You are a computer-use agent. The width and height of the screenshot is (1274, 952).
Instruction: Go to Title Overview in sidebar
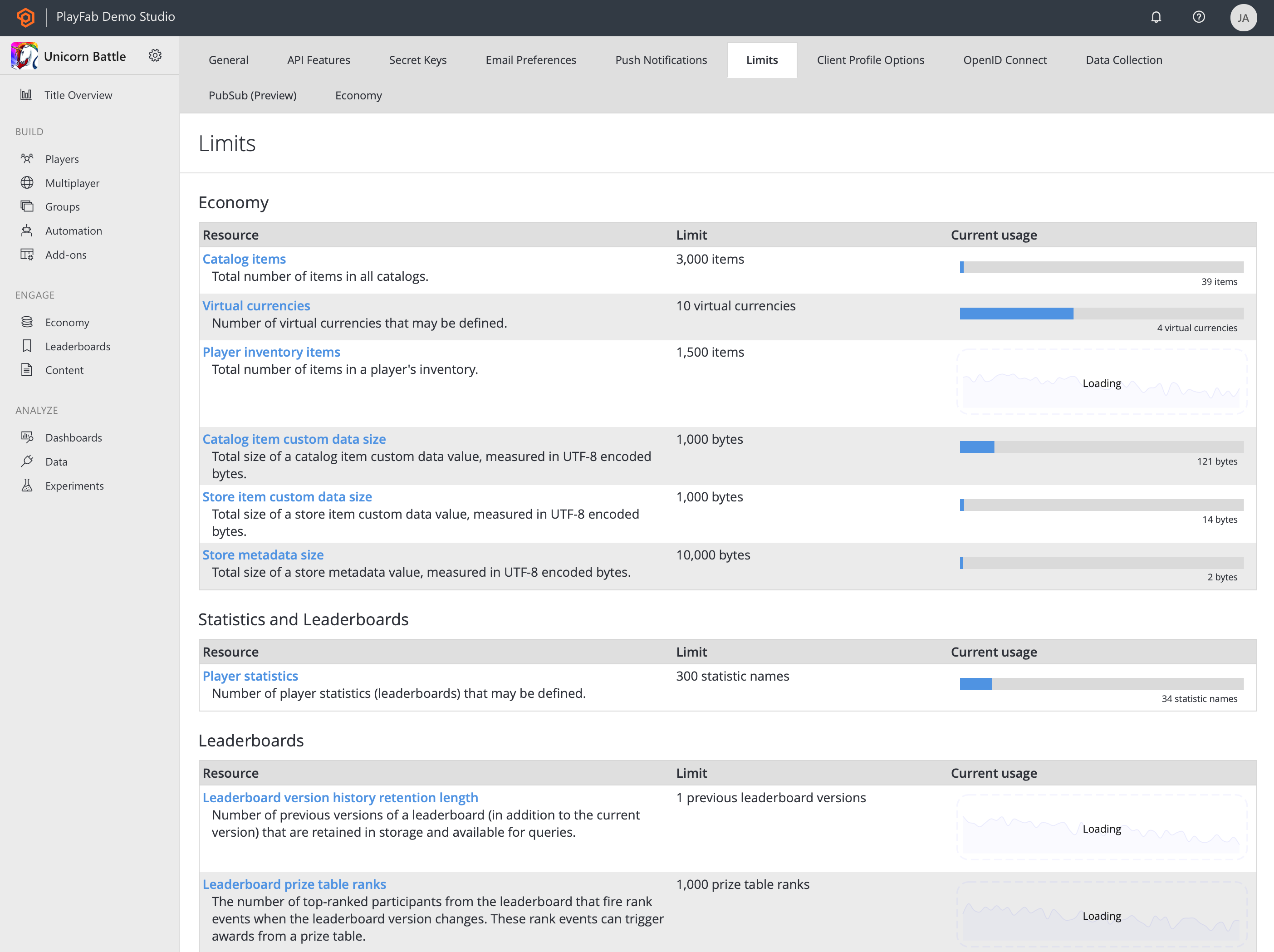pyautogui.click(x=78, y=95)
